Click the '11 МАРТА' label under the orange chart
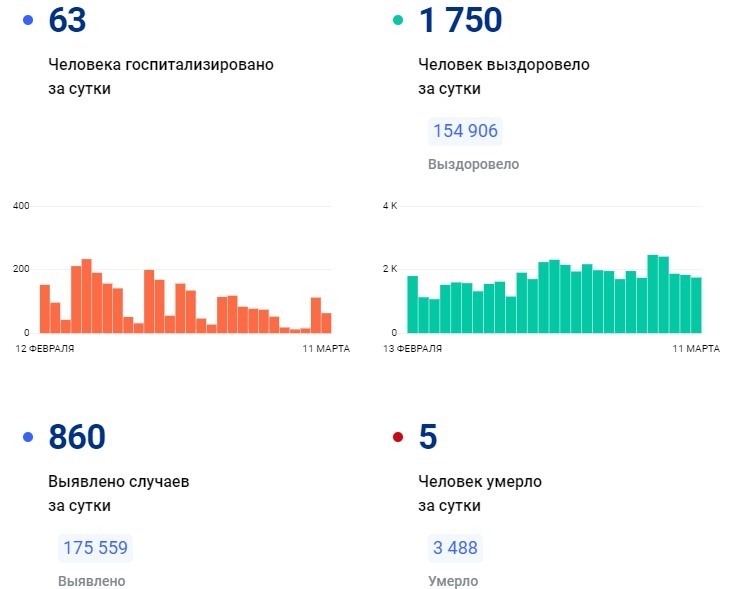Screen dimensions: 744x589 pos(325,348)
